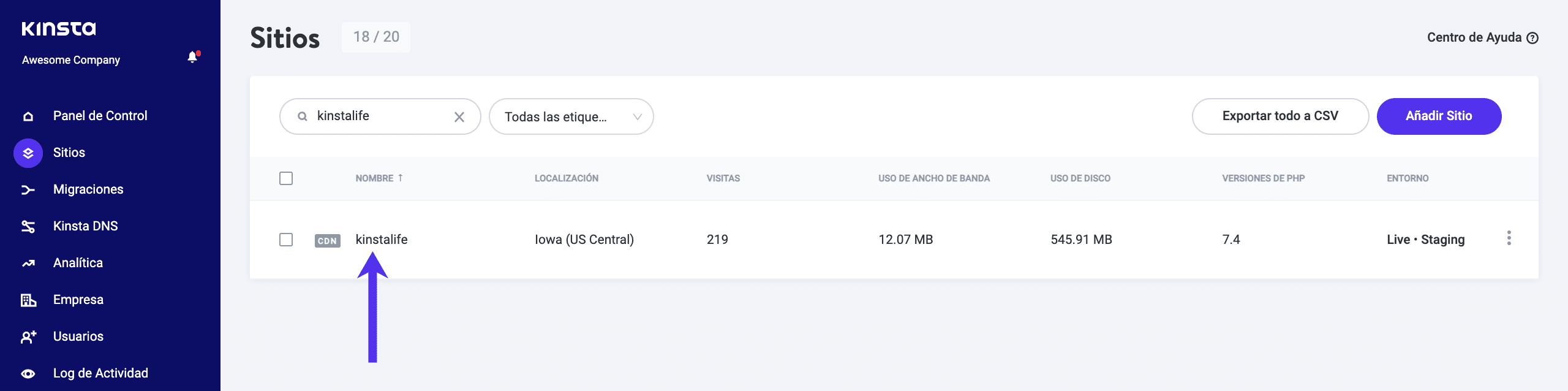Expand the Todas las etiquetas dropdown

click(571, 117)
